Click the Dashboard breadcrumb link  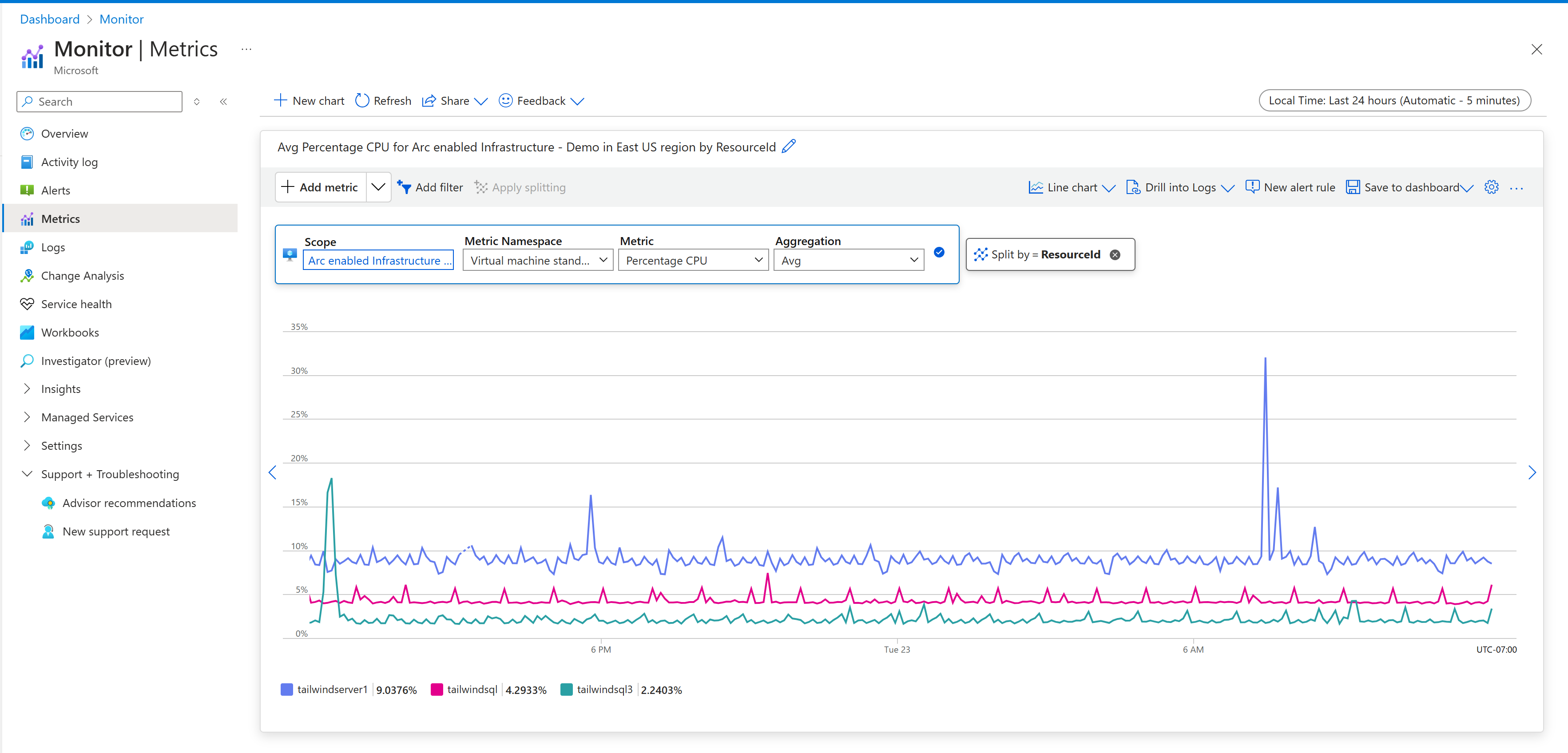49,19
